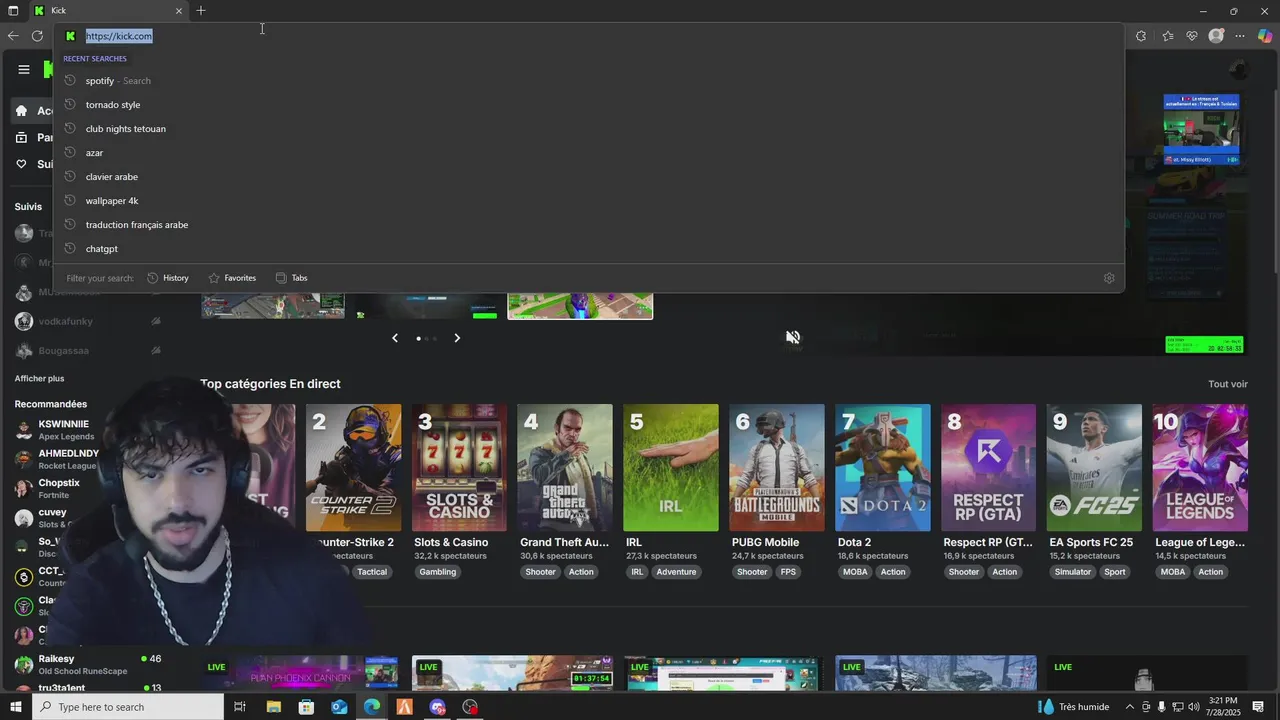Open the Counter-Strike 2 category card

point(353,468)
